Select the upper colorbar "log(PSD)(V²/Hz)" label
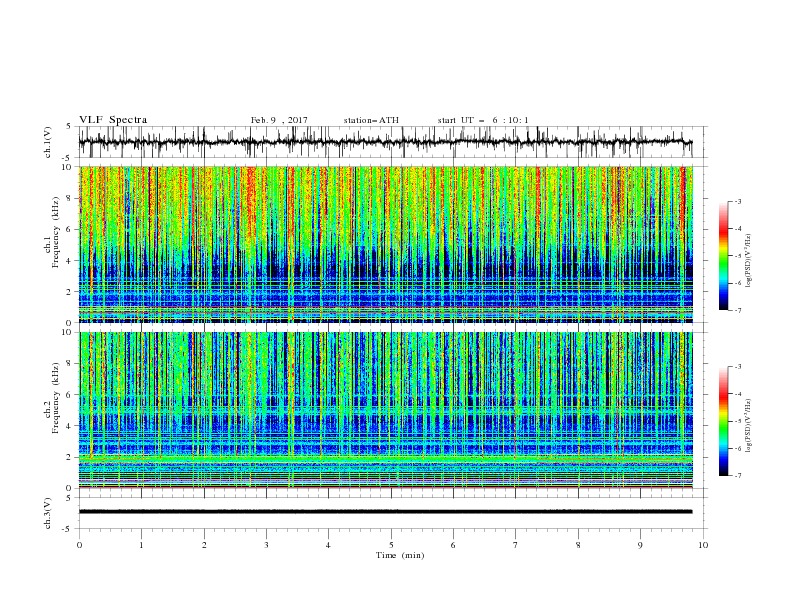 749,261
